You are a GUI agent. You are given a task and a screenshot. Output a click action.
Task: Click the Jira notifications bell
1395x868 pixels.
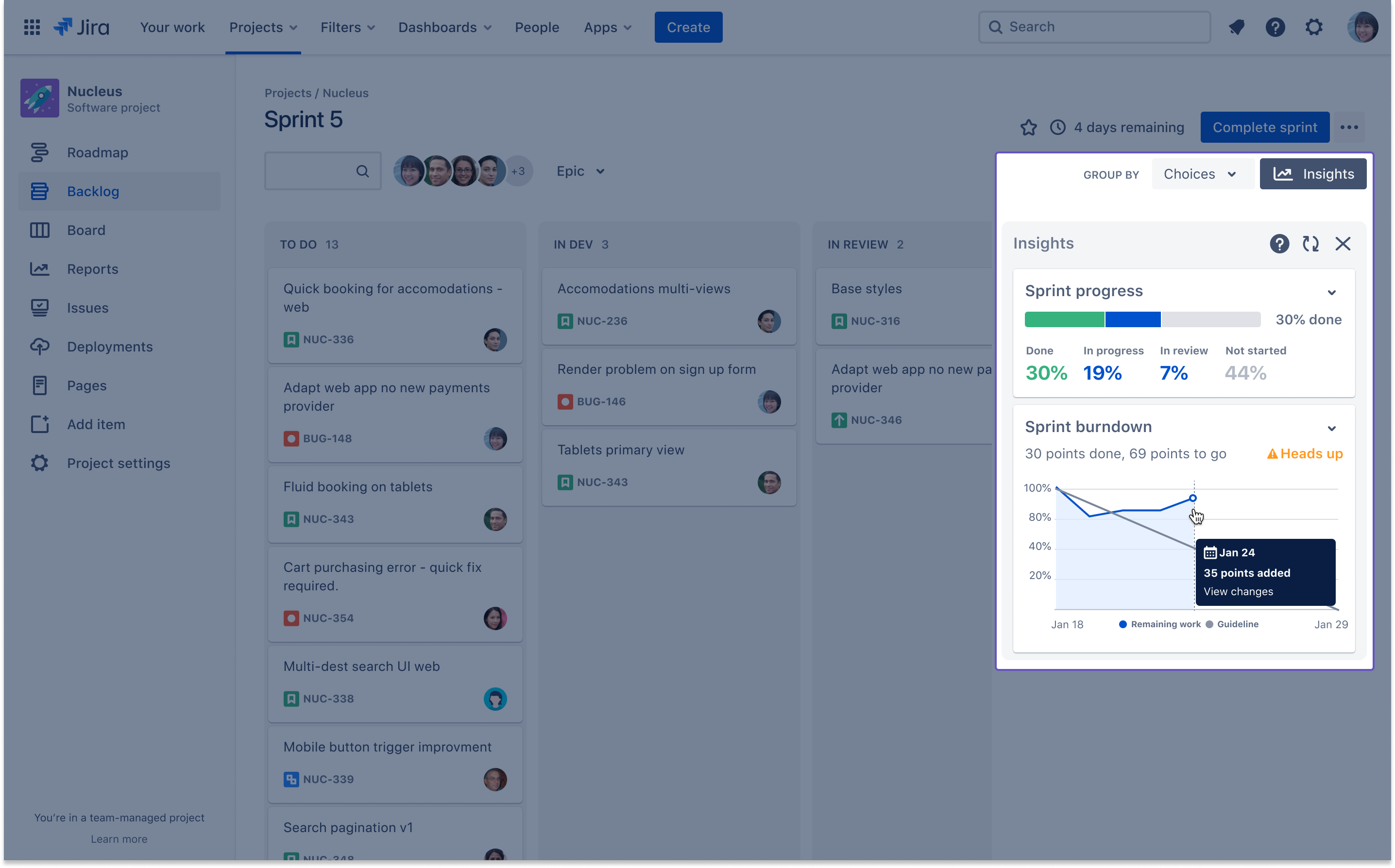1237,27
